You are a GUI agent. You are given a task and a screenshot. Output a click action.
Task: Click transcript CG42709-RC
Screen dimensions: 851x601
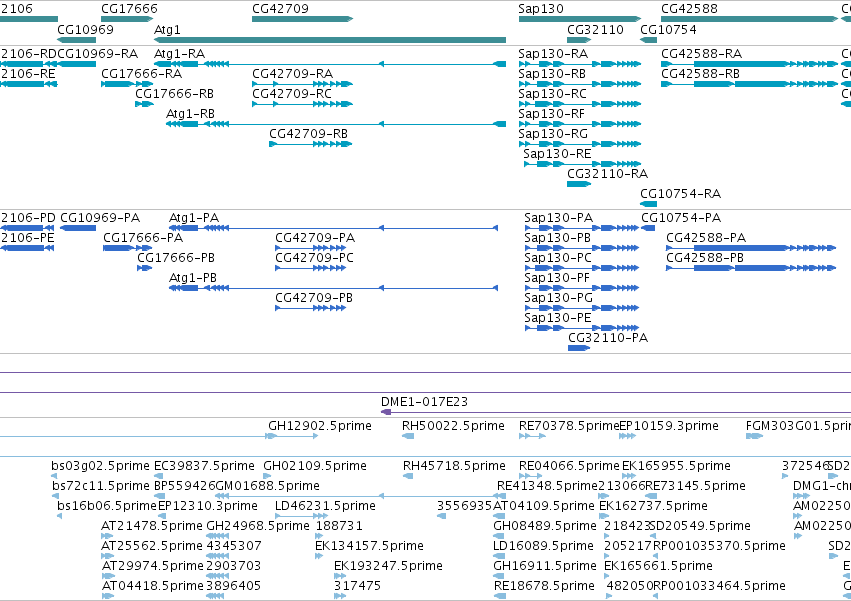[x=302, y=104]
